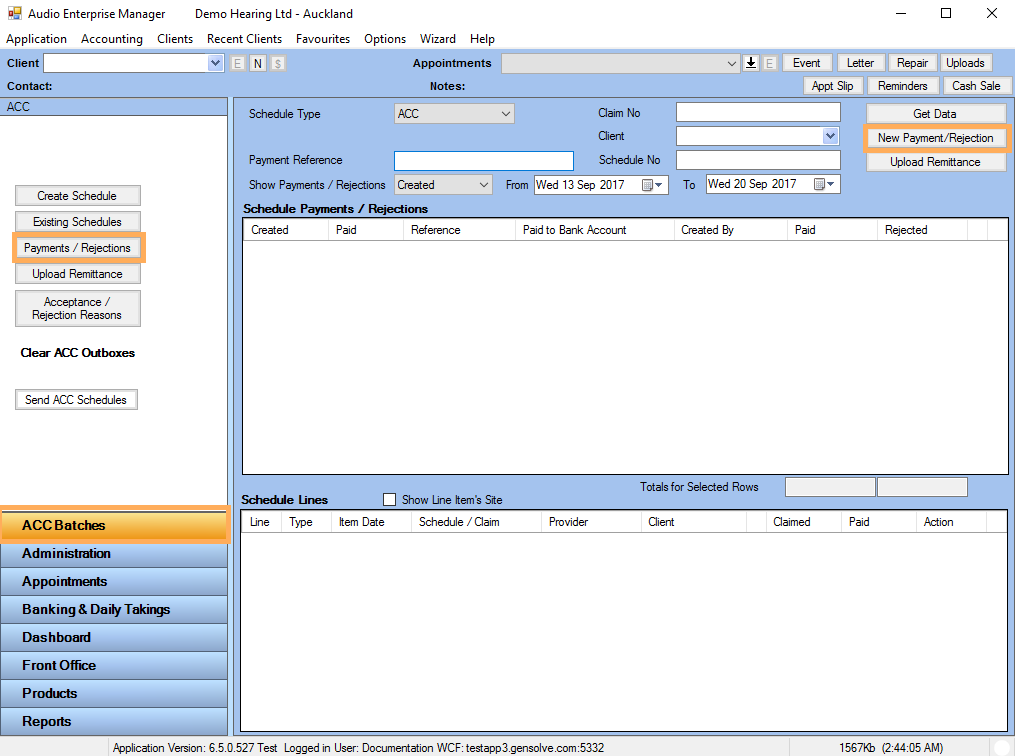Screen dimensions: 1015x756
Task: Click Upload Remittance button below New Payment/Rejection
Action: click(x=935, y=162)
